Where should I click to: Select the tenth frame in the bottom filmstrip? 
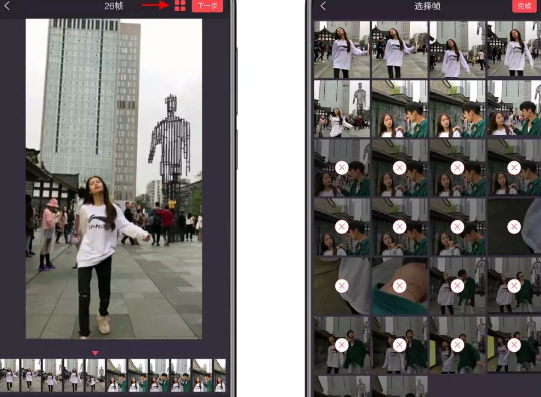tap(202, 375)
